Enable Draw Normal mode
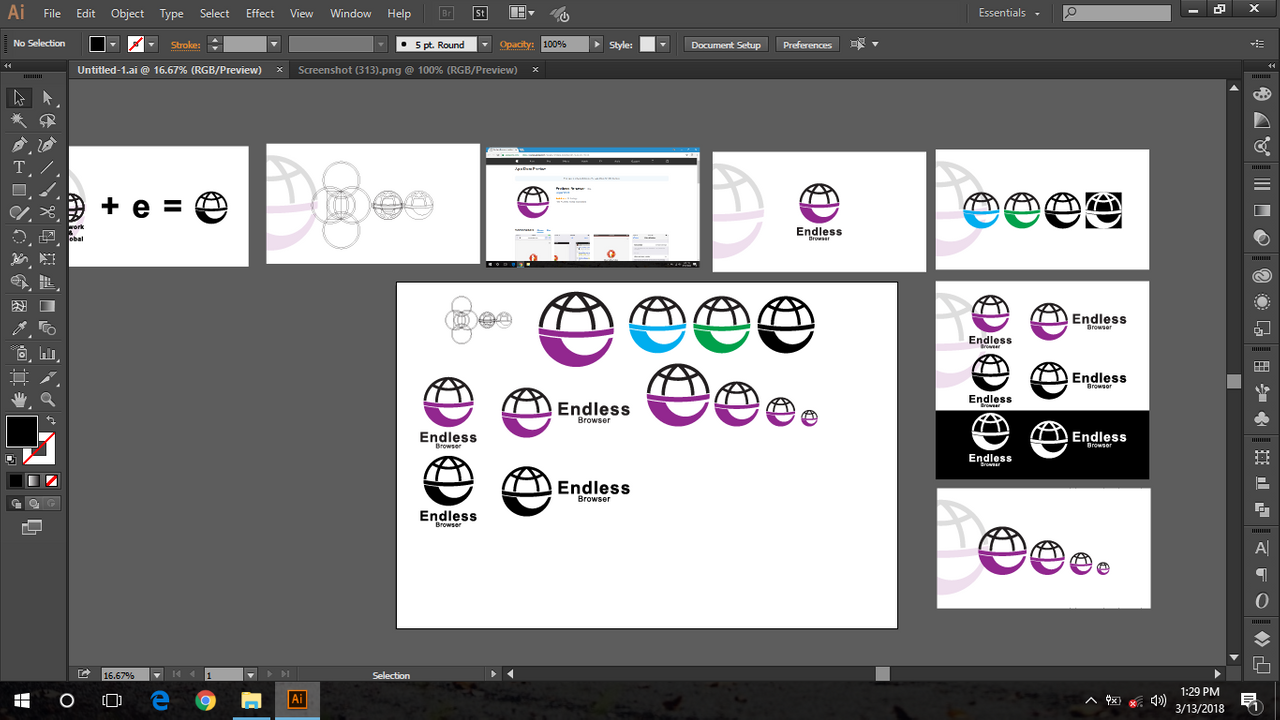Viewport: 1280px width, 720px height. (16, 503)
